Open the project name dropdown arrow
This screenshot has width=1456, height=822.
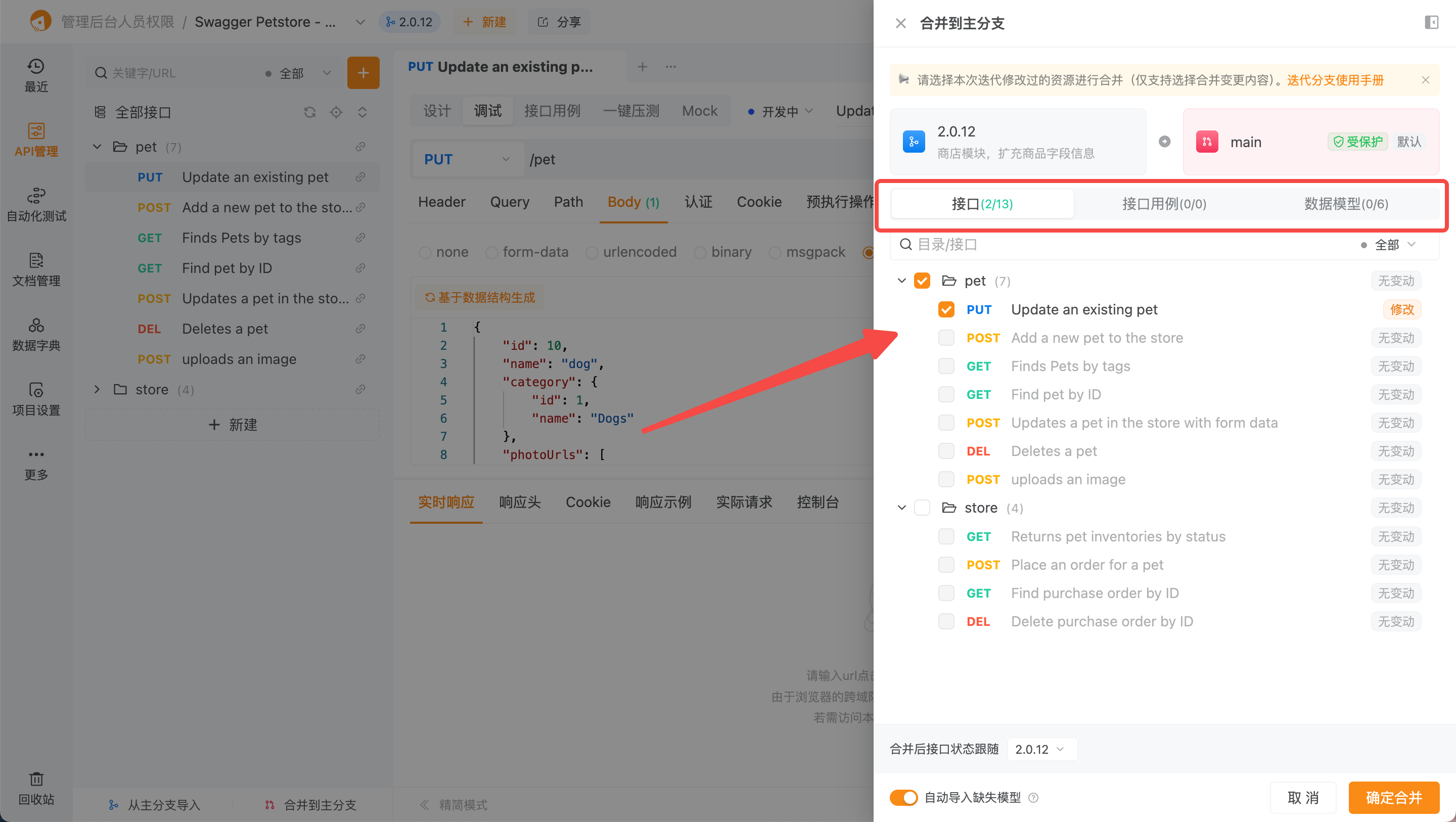pyautogui.click(x=359, y=22)
